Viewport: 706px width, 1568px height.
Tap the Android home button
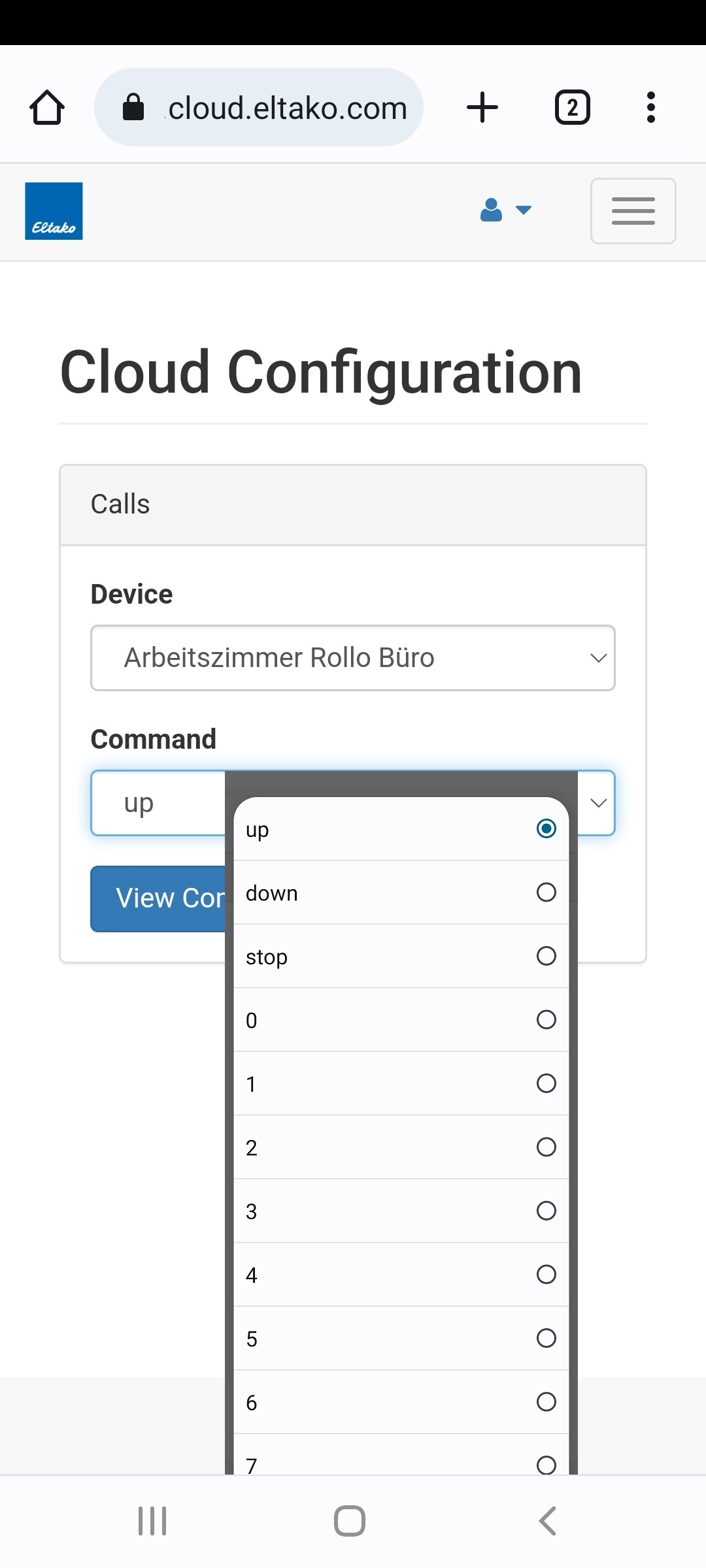coord(350,1521)
